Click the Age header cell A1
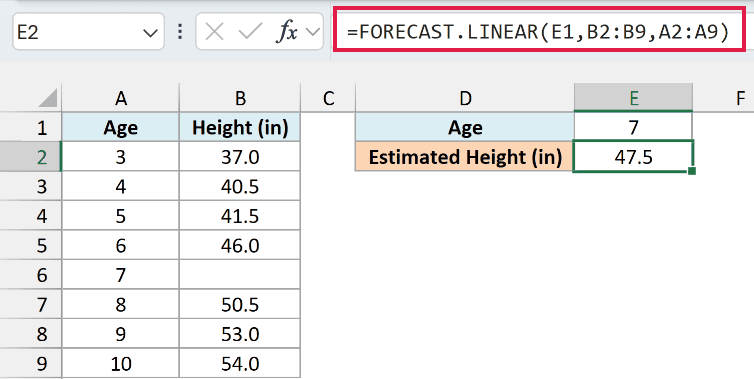 (121, 127)
